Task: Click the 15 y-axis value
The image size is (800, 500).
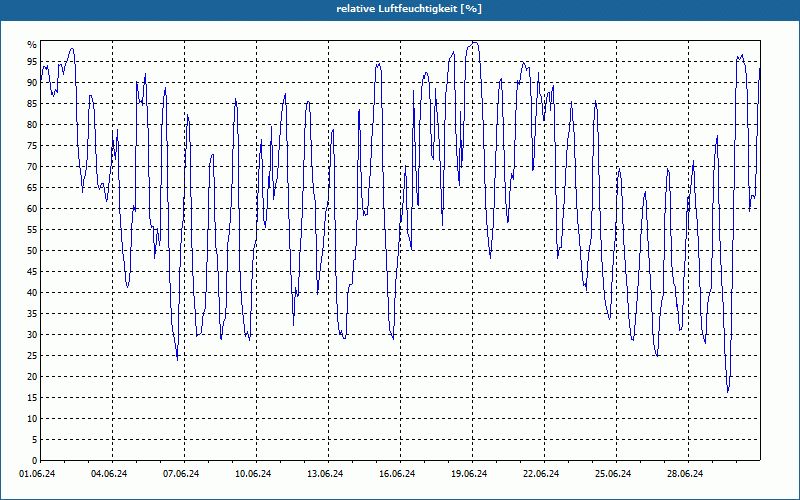Action: [32, 397]
